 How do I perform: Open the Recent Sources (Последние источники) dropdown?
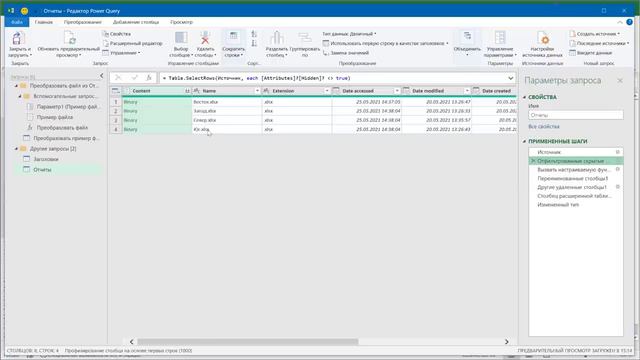pyautogui.click(x=599, y=43)
